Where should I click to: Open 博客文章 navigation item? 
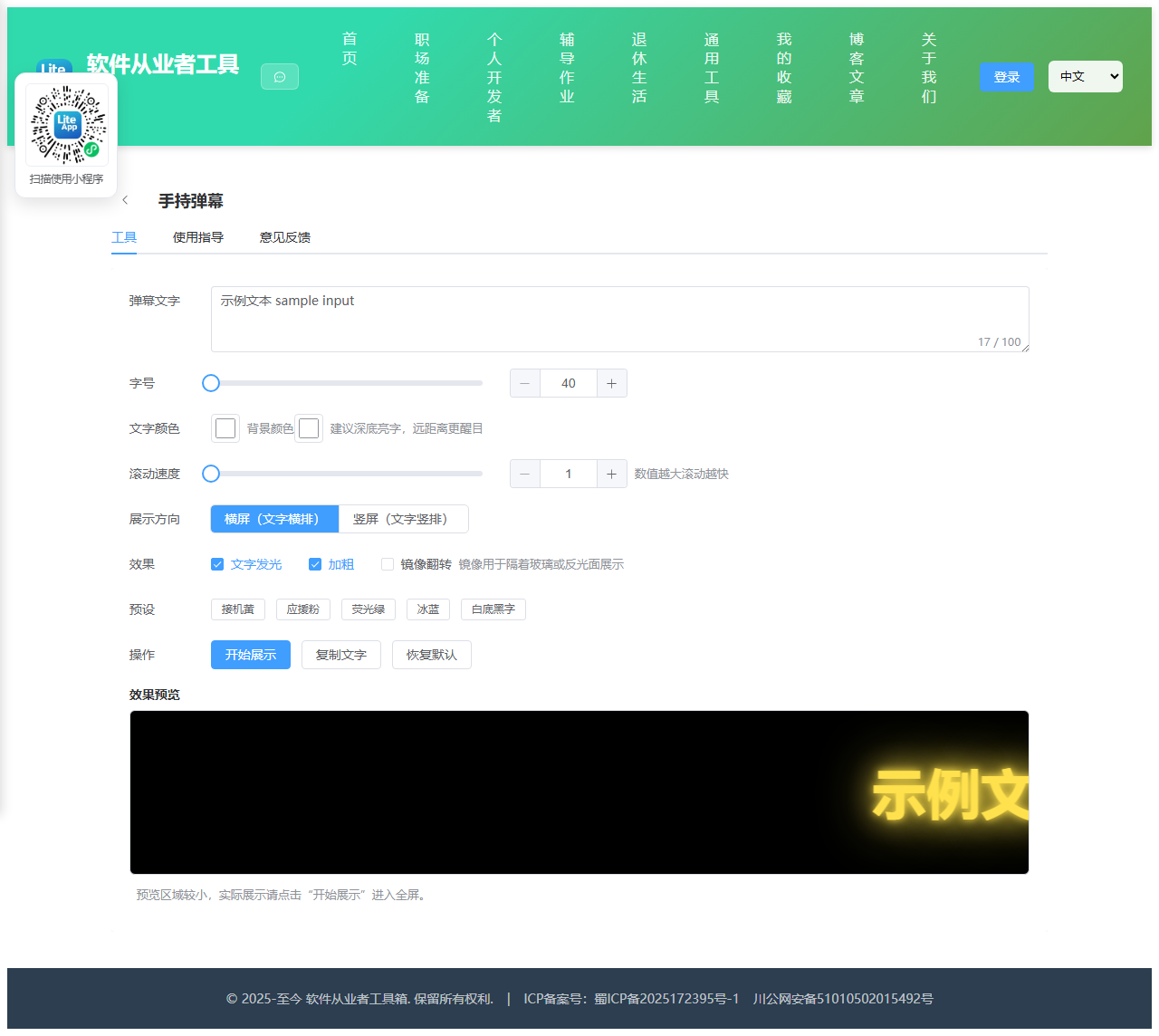coord(857,68)
